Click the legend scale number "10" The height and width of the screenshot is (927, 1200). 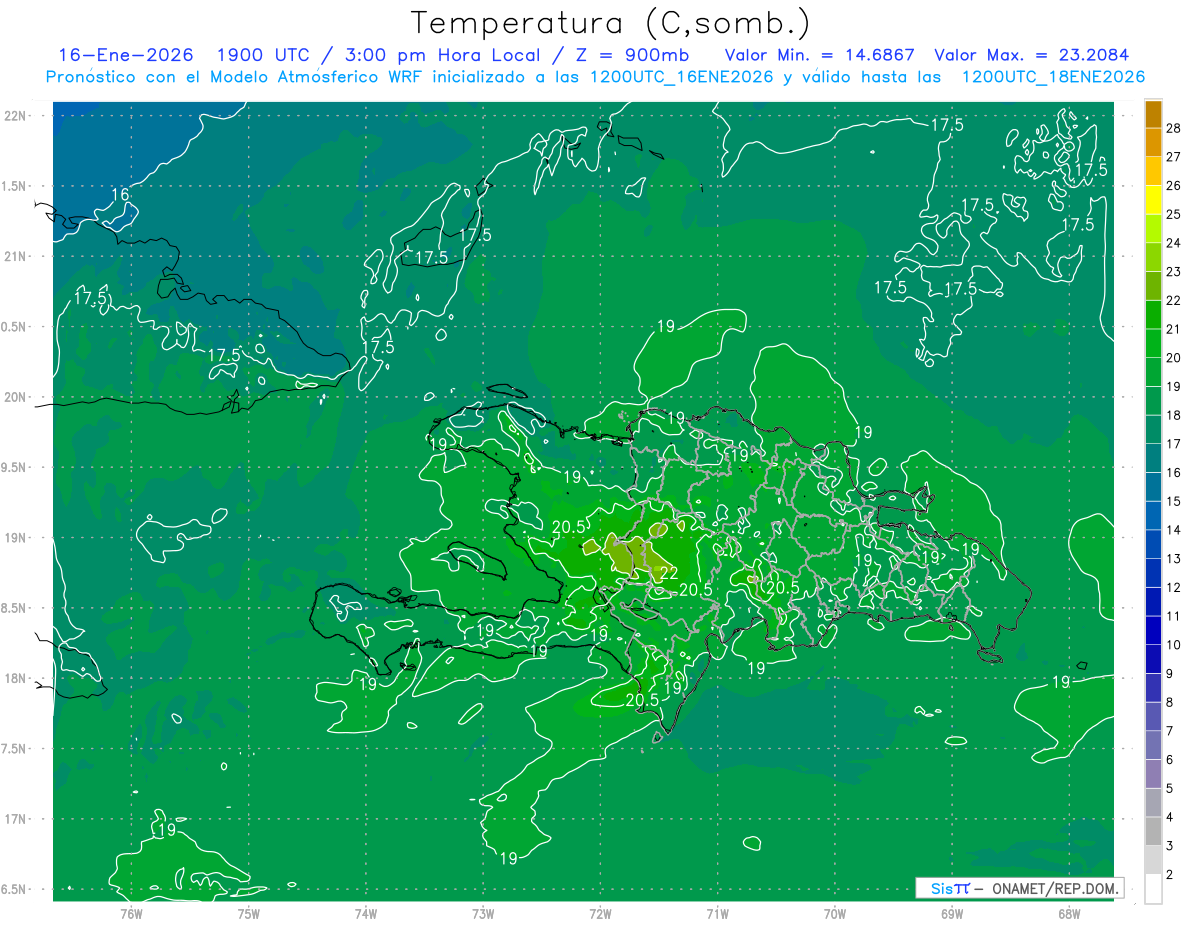click(x=1174, y=645)
